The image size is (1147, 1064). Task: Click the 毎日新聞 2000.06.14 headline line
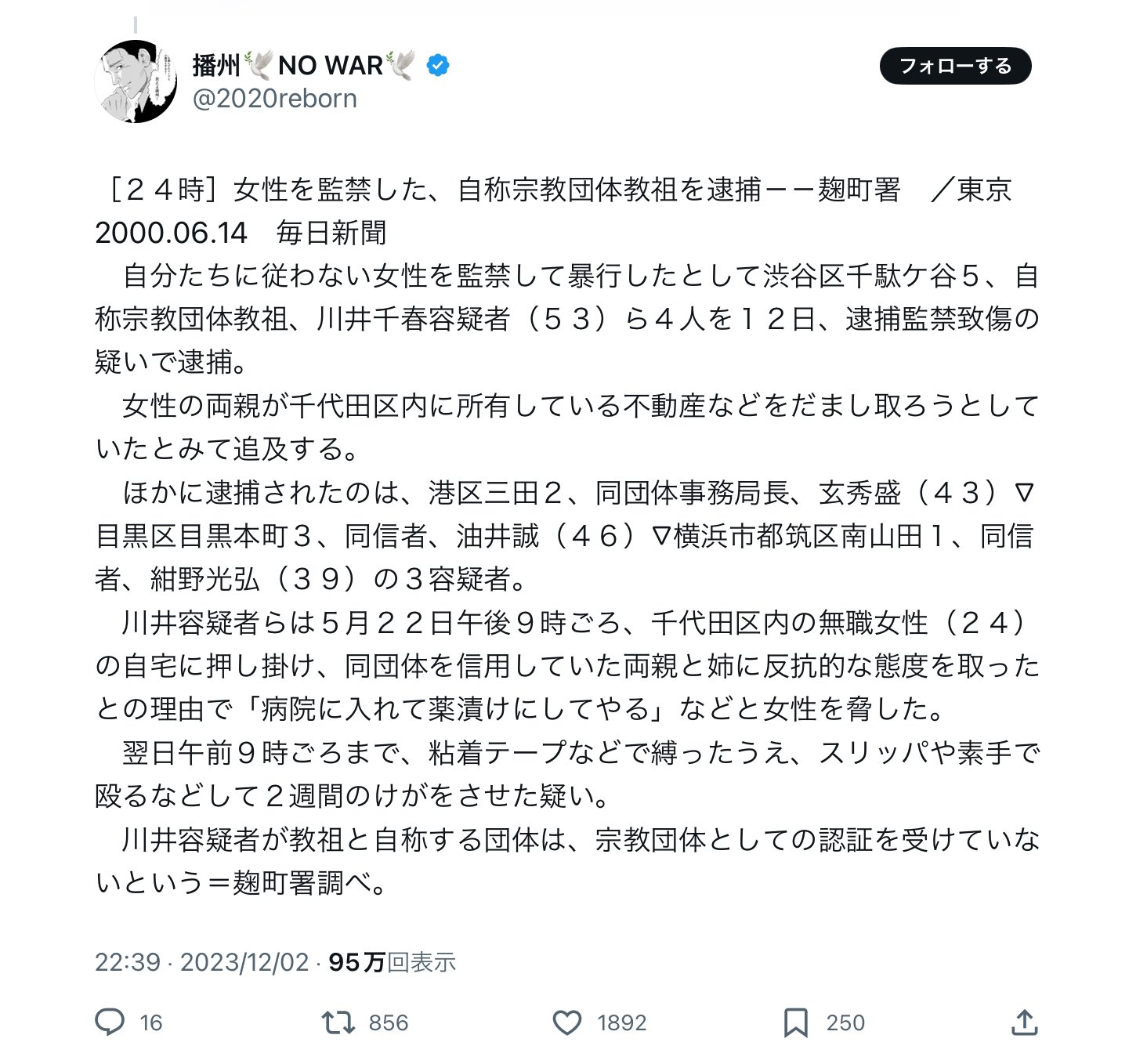tap(241, 233)
